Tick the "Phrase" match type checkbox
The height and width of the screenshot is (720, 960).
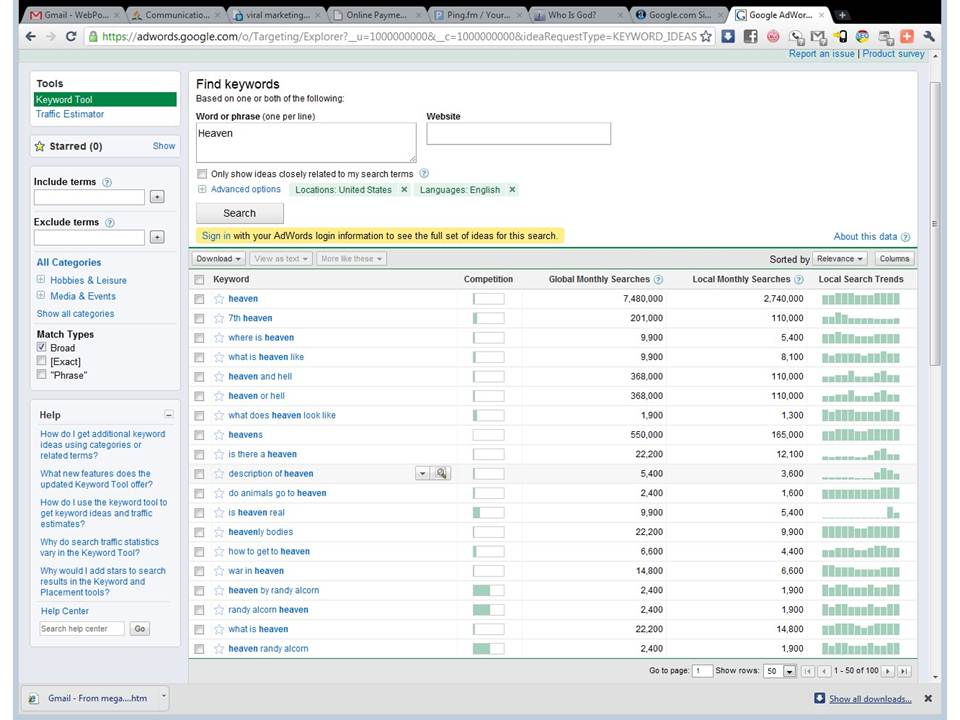click(41, 375)
